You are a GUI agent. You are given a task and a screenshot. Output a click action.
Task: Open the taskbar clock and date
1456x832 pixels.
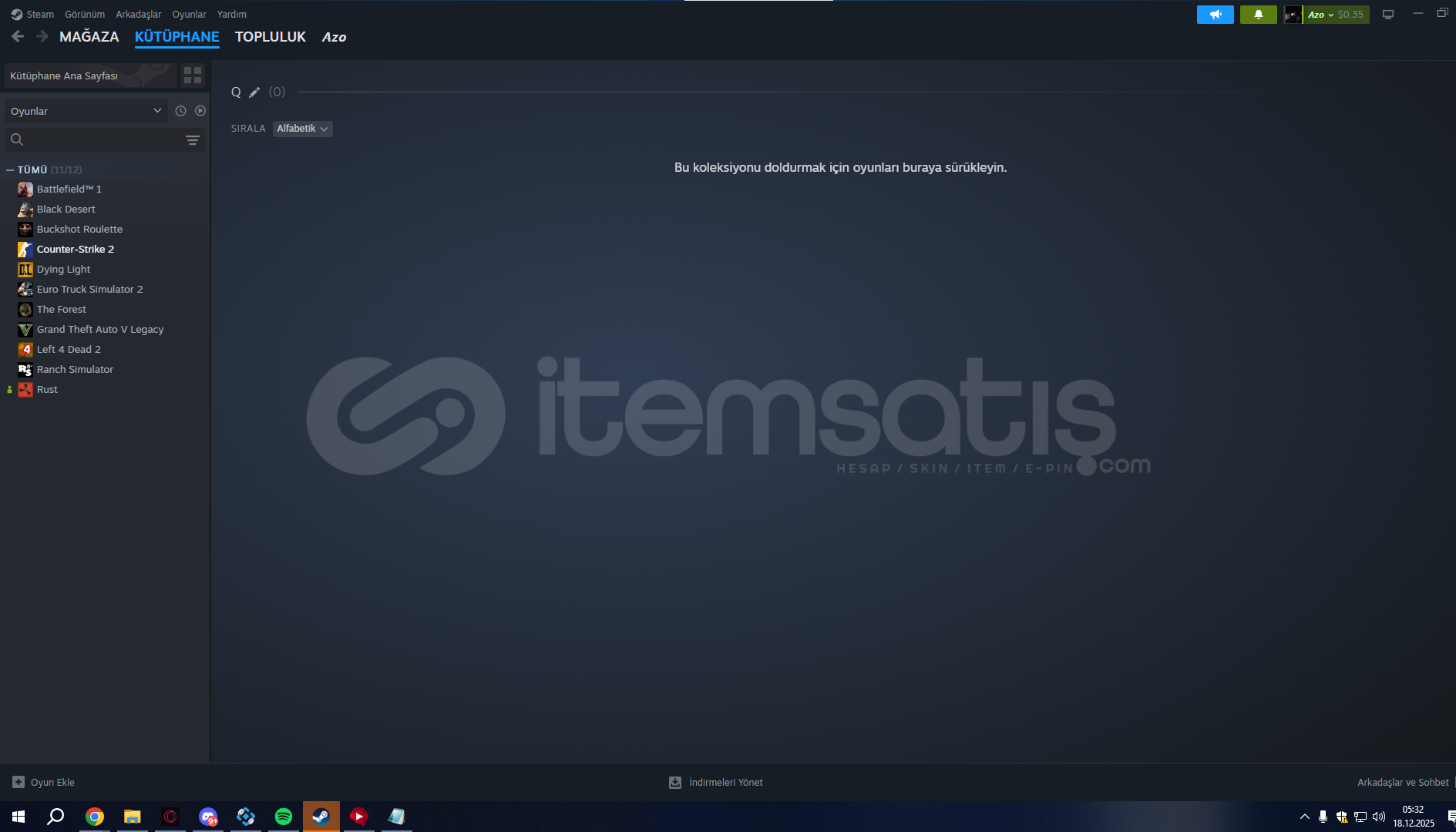(1414, 817)
